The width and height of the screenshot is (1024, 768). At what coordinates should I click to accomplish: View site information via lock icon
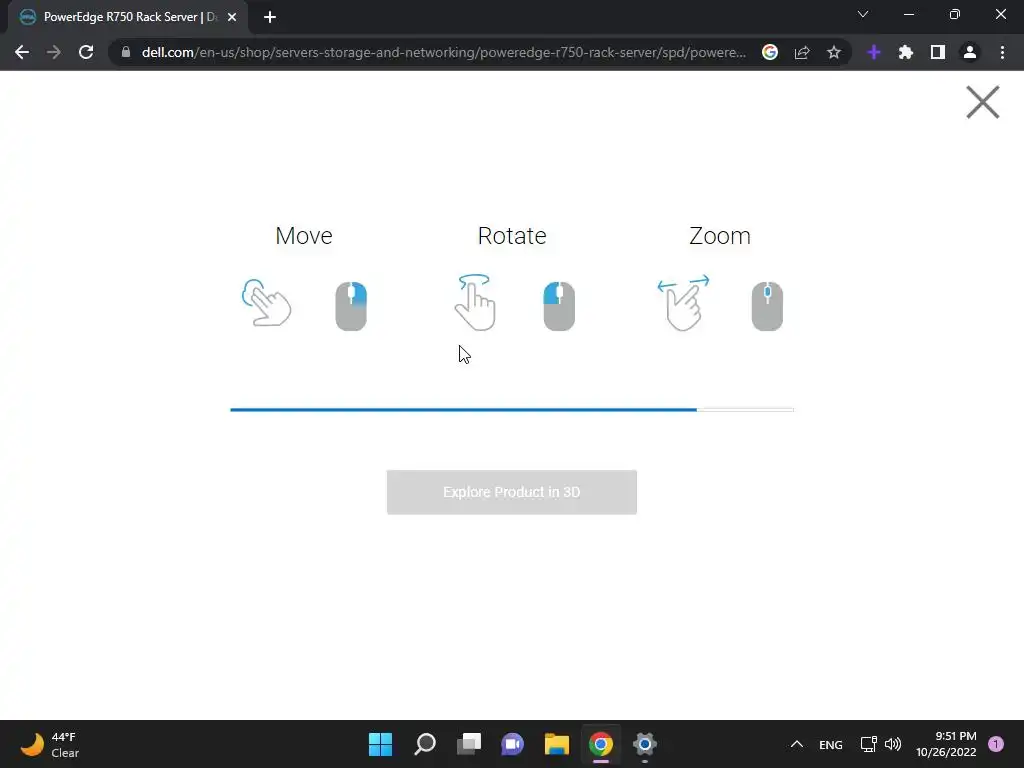(x=126, y=52)
